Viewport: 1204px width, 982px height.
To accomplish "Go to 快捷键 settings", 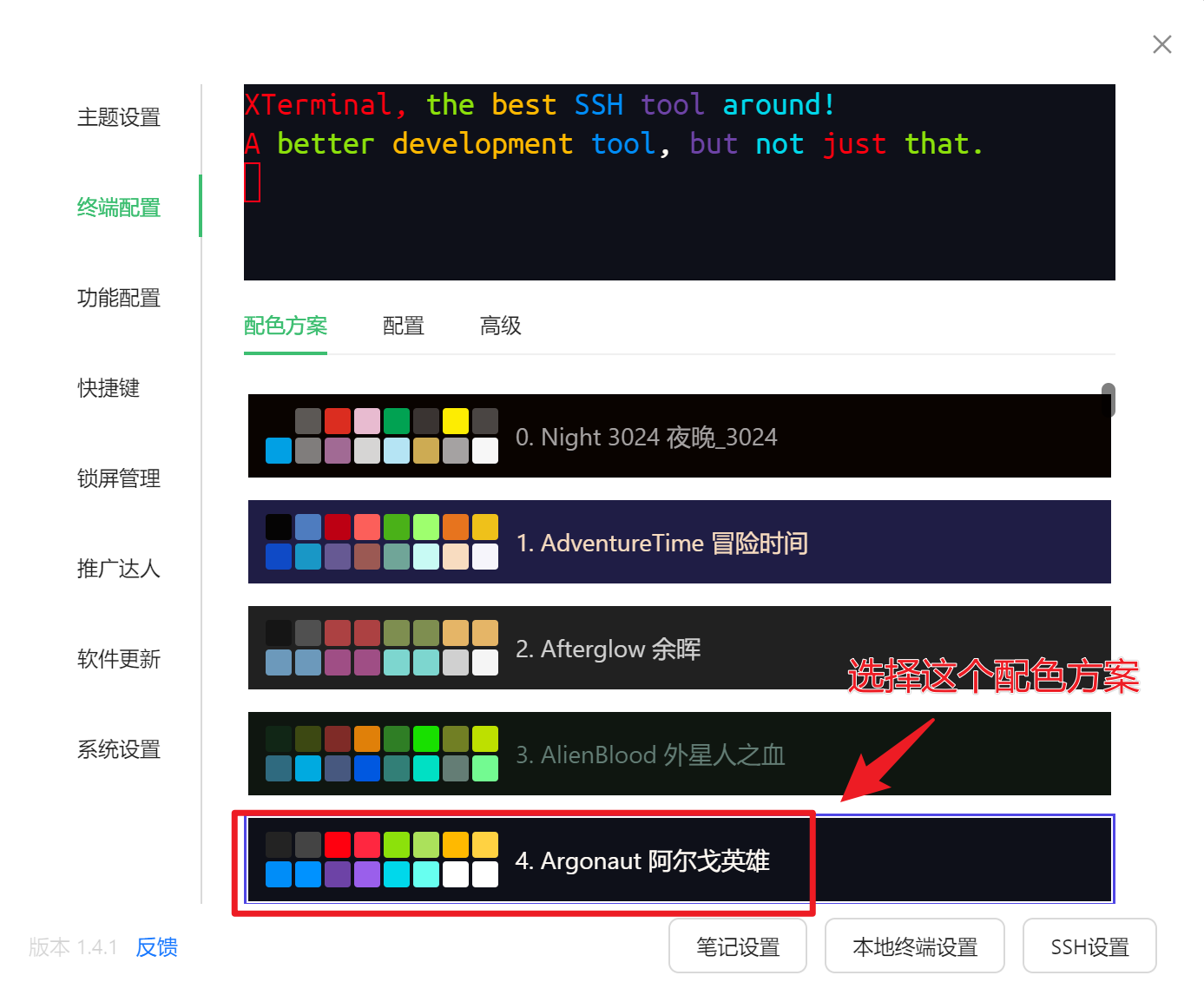I will coord(108,388).
